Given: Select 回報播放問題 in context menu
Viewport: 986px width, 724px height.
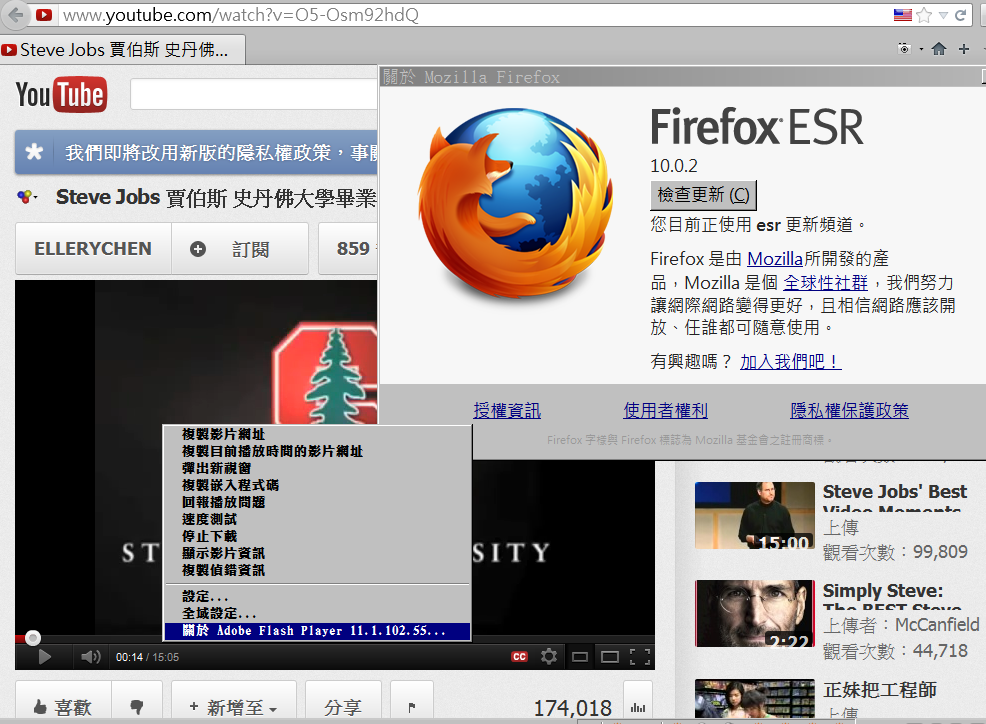Looking at the screenshot, I should click(317, 502).
